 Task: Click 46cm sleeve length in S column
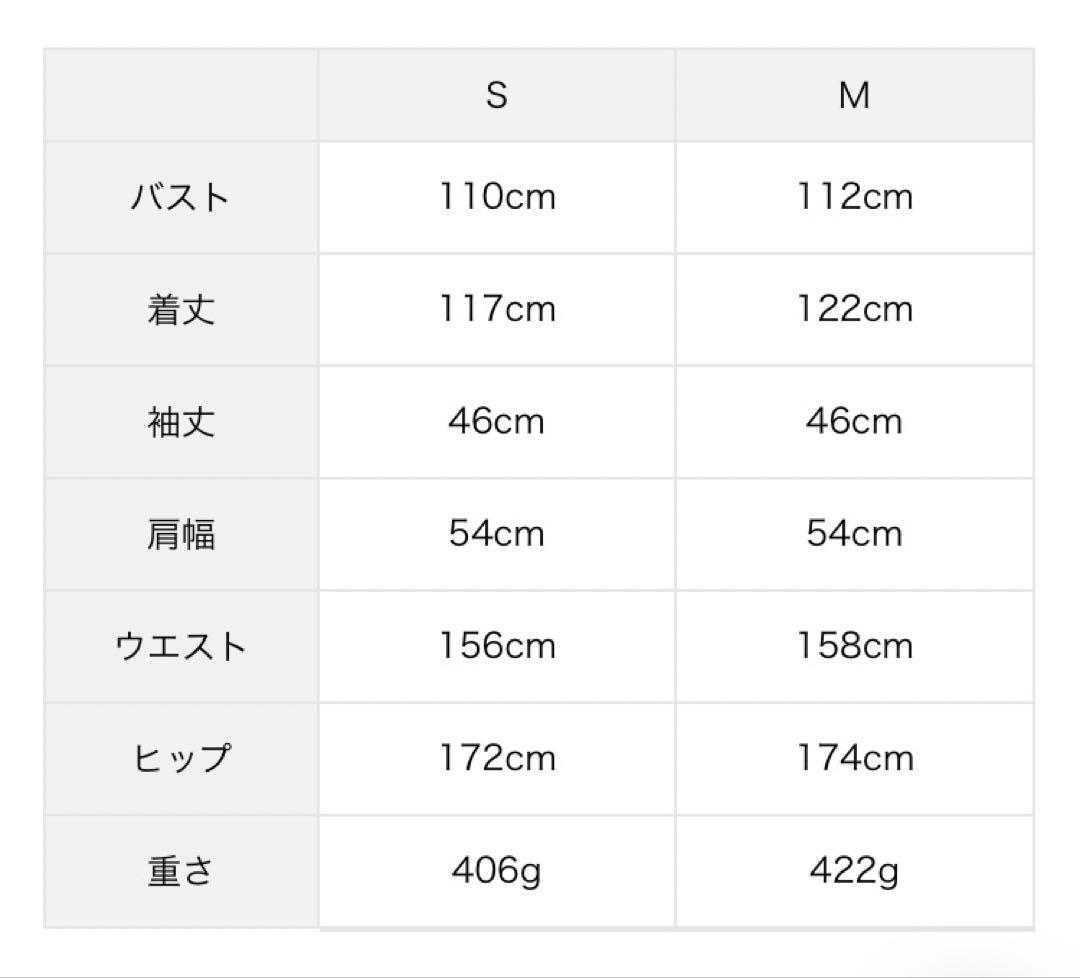497,421
